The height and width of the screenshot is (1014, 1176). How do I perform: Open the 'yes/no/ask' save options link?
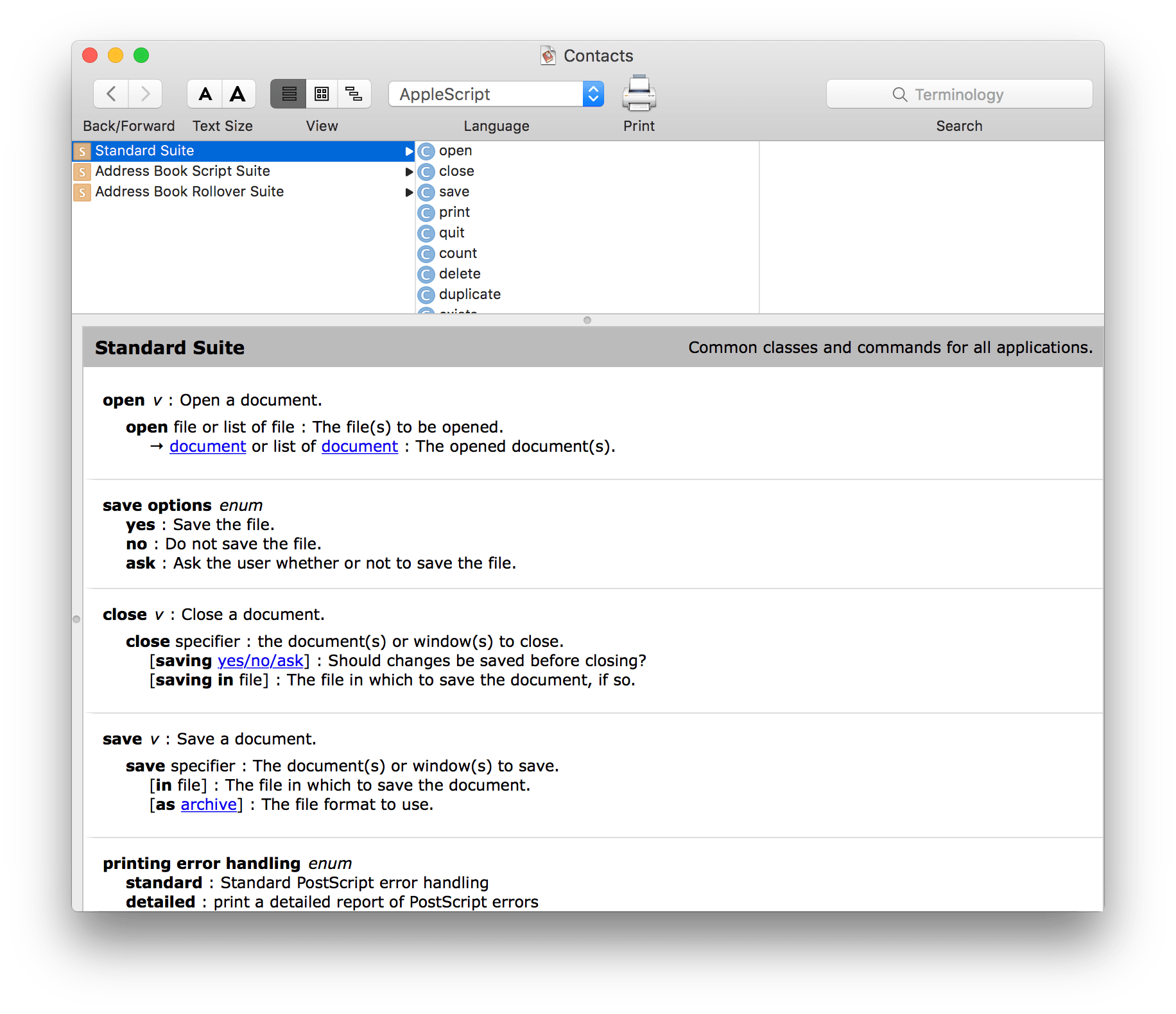coord(260,661)
